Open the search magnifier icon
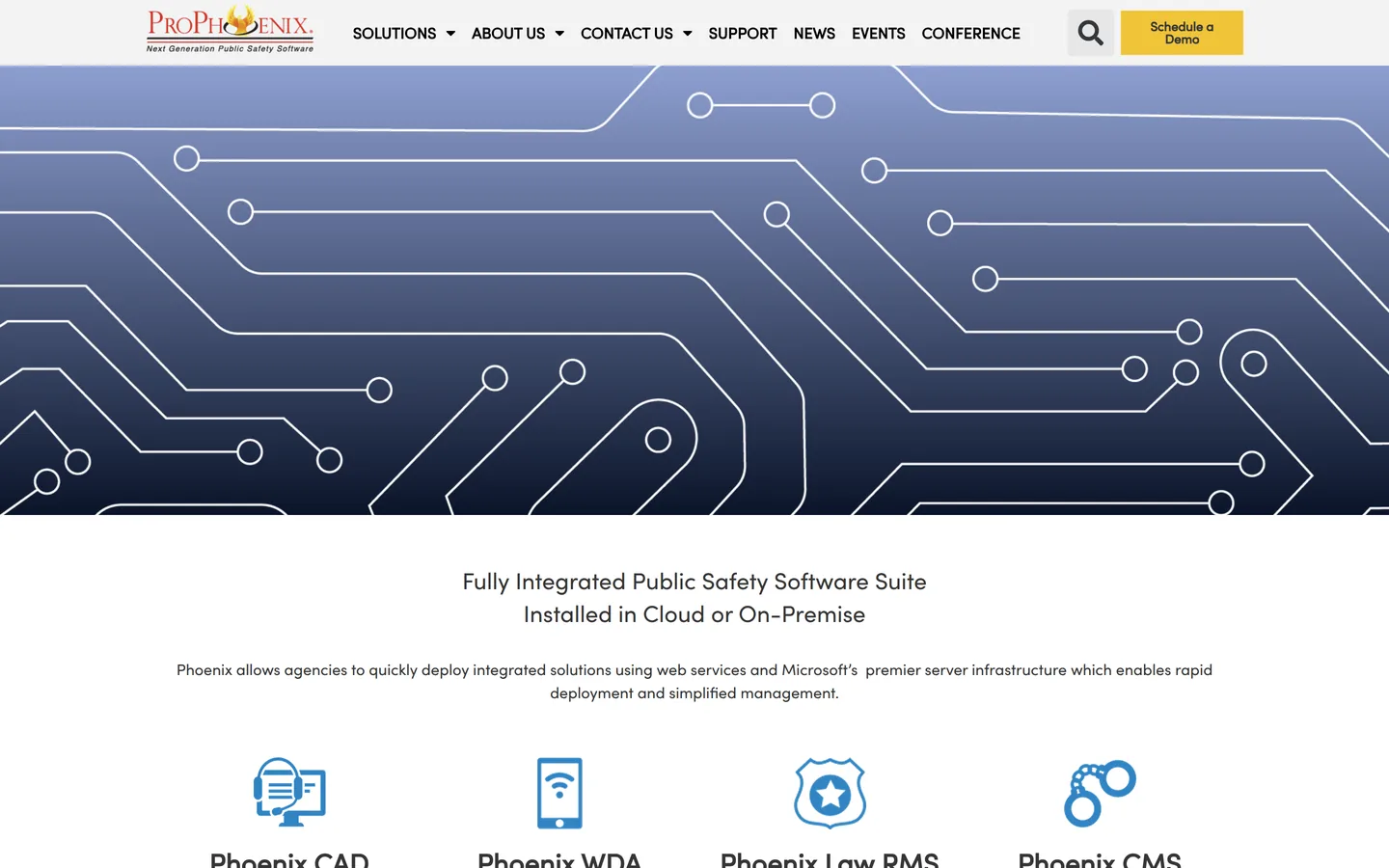Screen dimensions: 1389x868 (1090, 33)
